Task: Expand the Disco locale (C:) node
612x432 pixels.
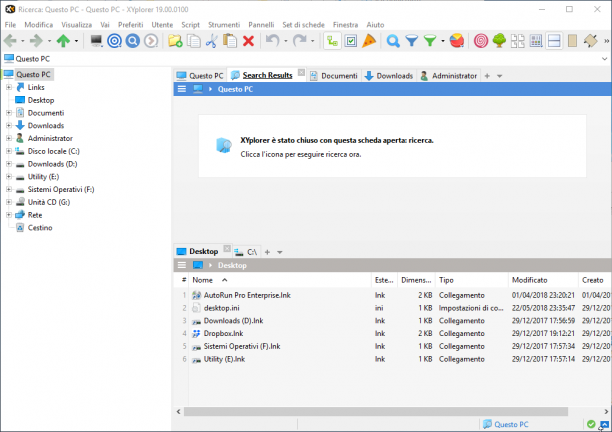Action: (9, 151)
